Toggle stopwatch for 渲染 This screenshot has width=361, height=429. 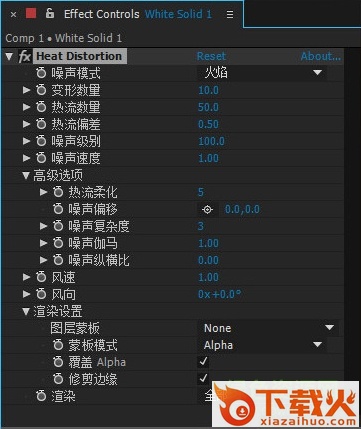(41, 396)
